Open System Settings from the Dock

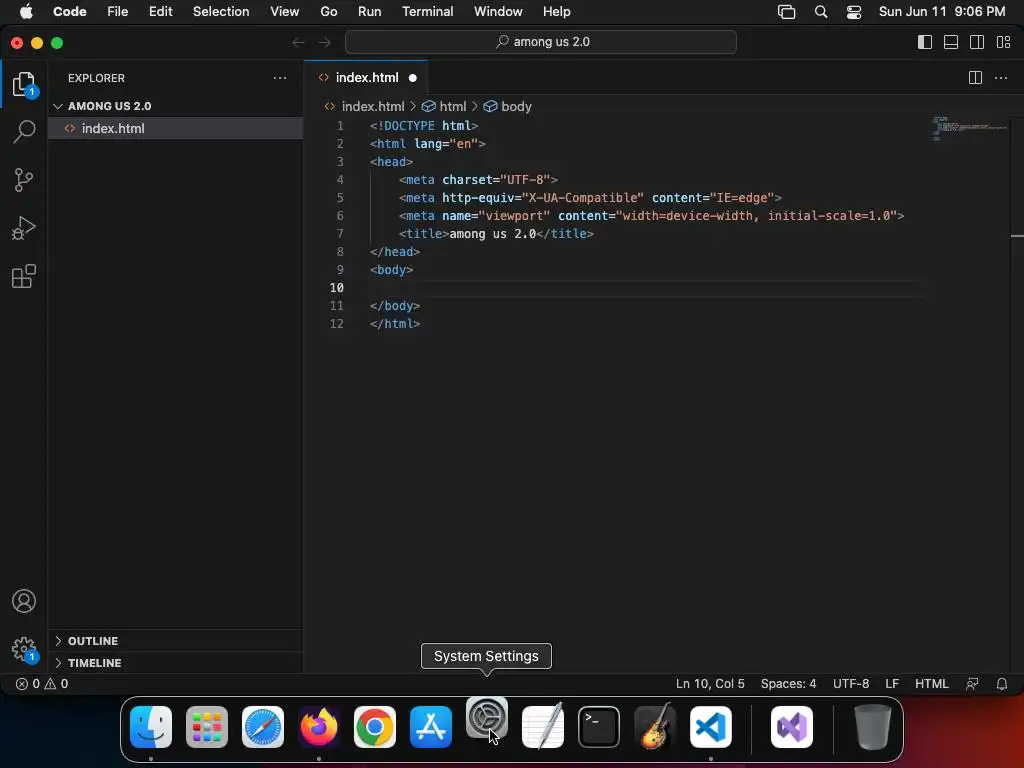tap(487, 718)
